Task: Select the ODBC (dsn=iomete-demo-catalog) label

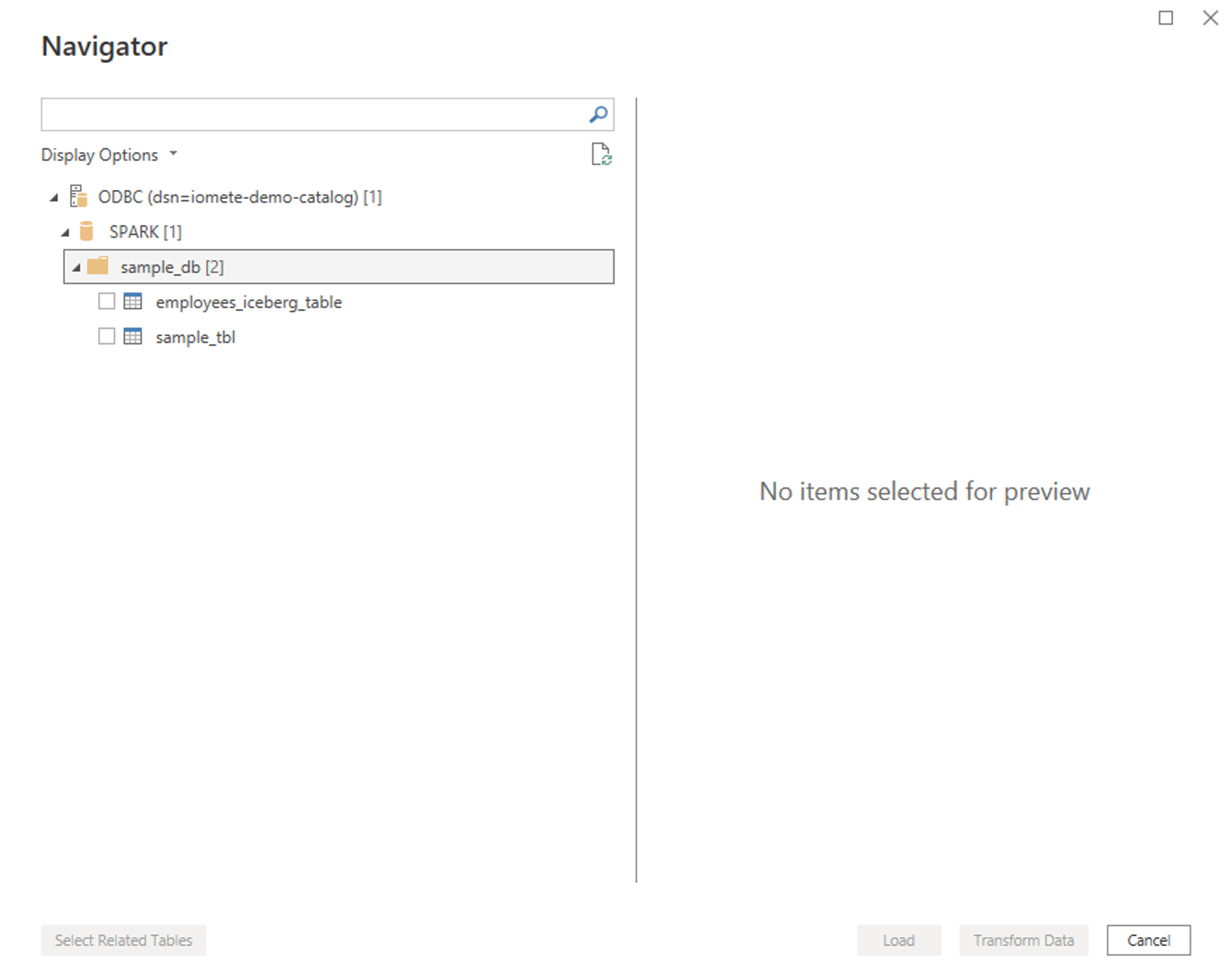Action: (x=240, y=197)
